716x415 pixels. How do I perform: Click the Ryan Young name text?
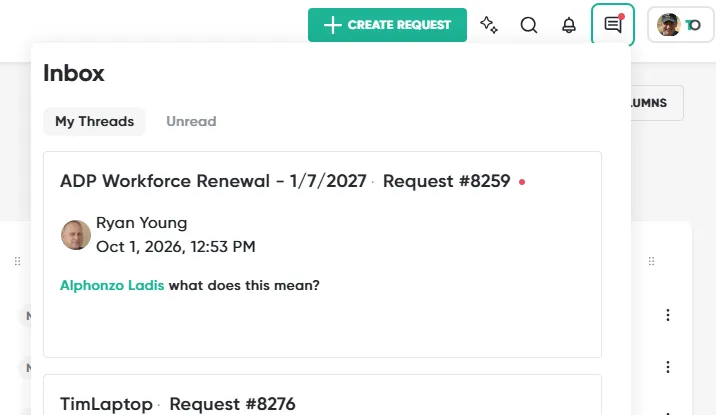[142, 223]
